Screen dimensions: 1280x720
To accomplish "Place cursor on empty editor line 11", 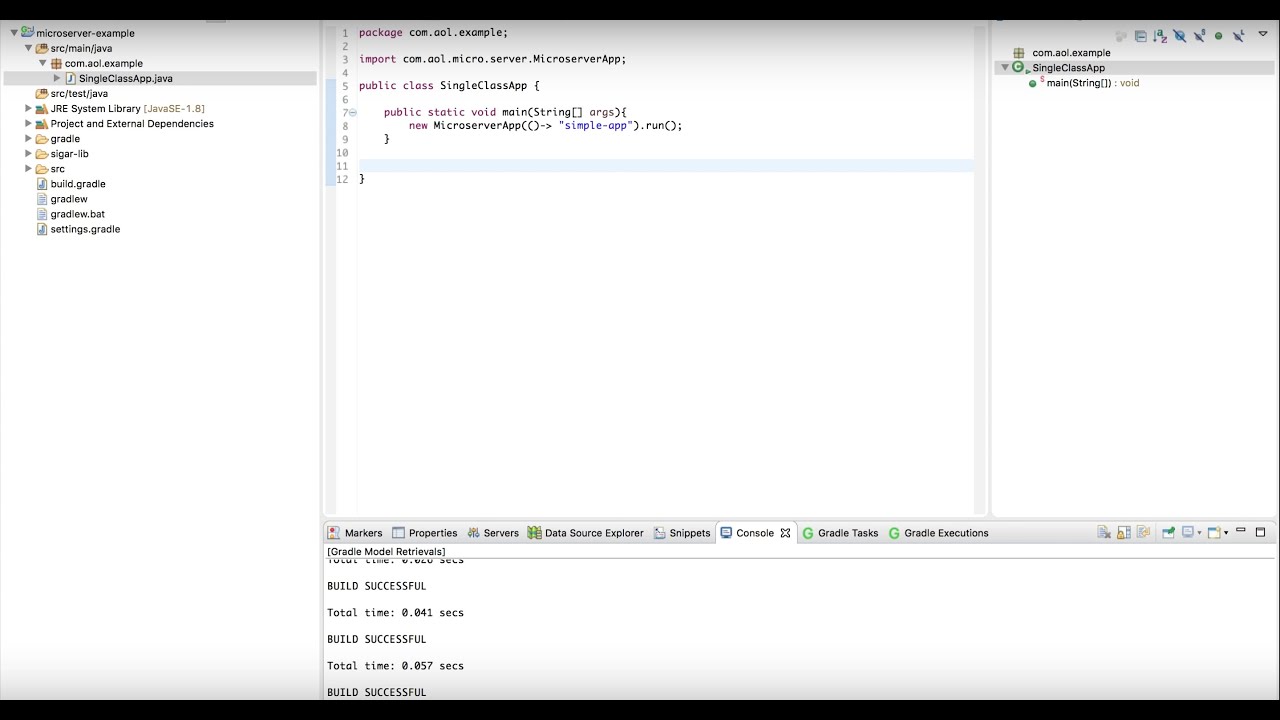I will coord(666,166).
